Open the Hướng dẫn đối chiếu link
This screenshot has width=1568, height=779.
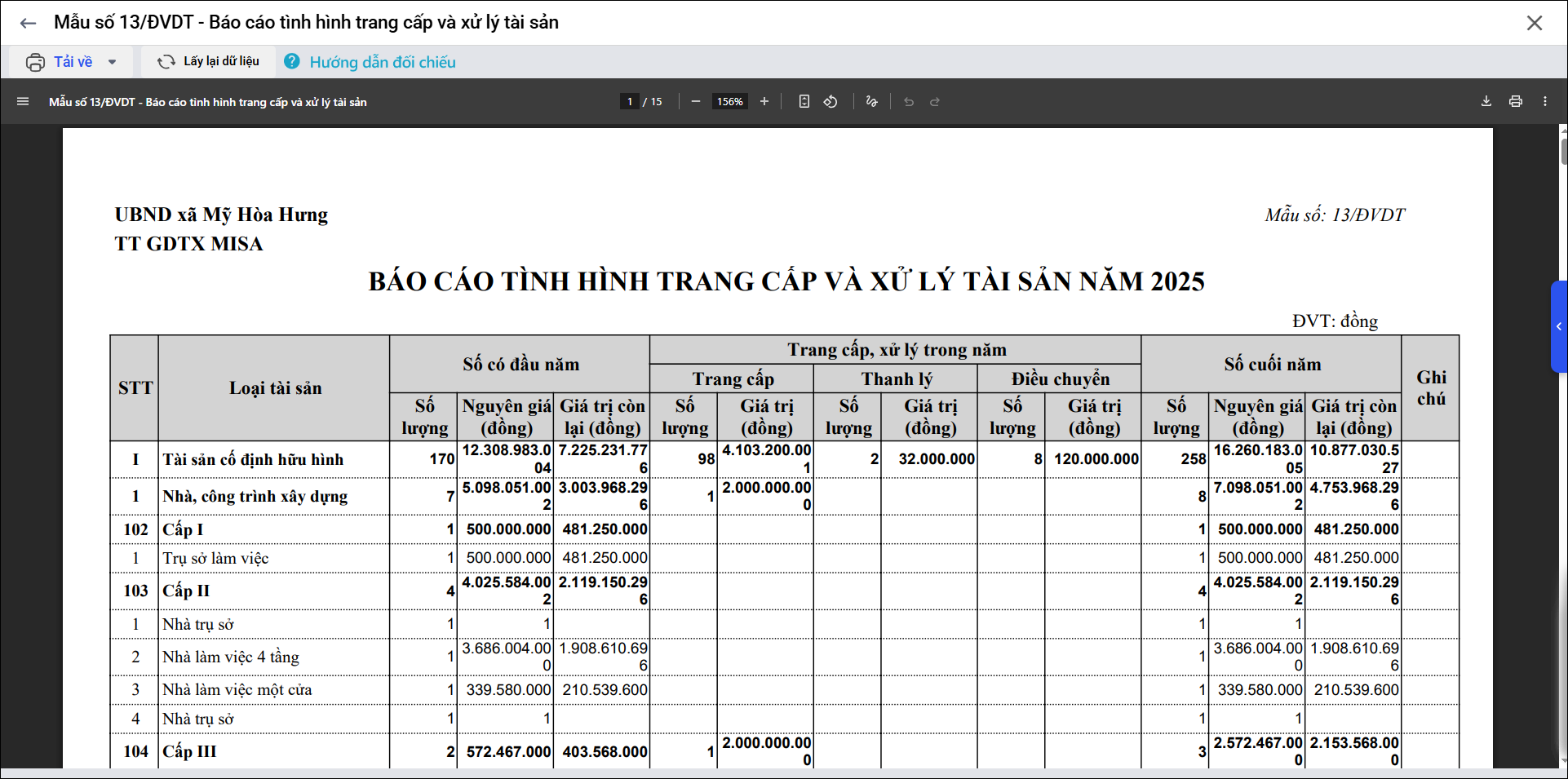(382, 62)
